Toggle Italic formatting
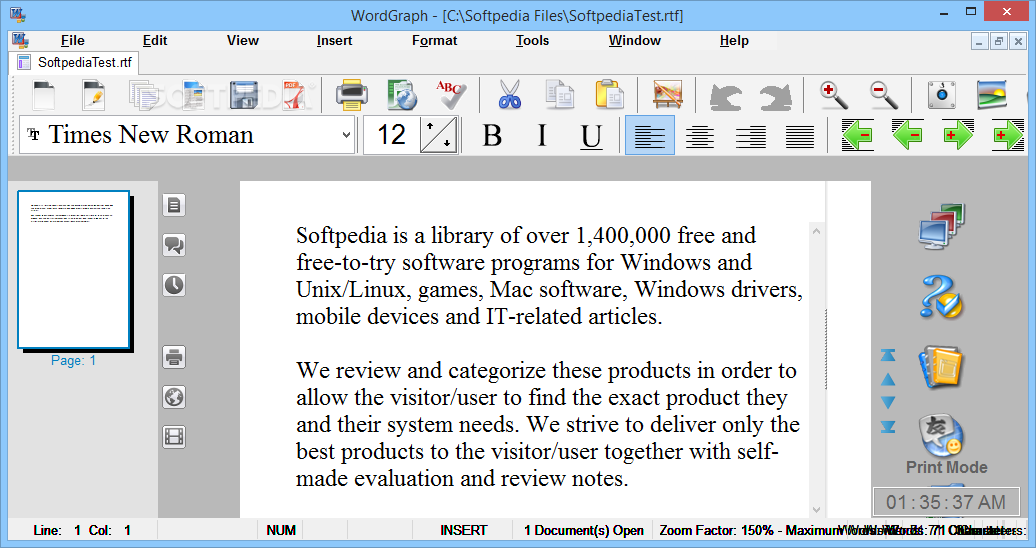Image resolution: width=1036 pixels, height=548 pixels. click(542, 135)
